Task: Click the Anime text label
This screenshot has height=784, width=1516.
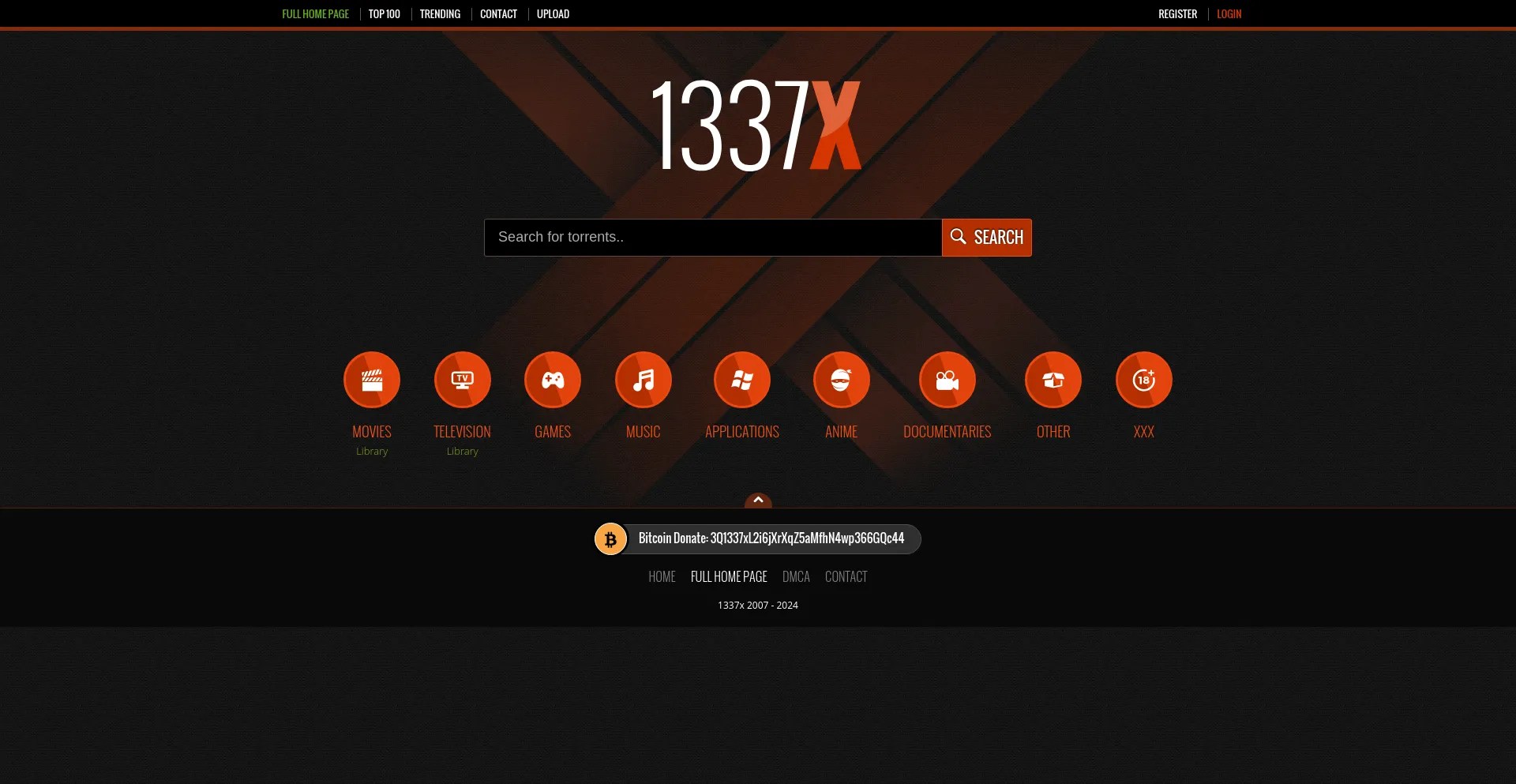Action: (x=842, y=432)
